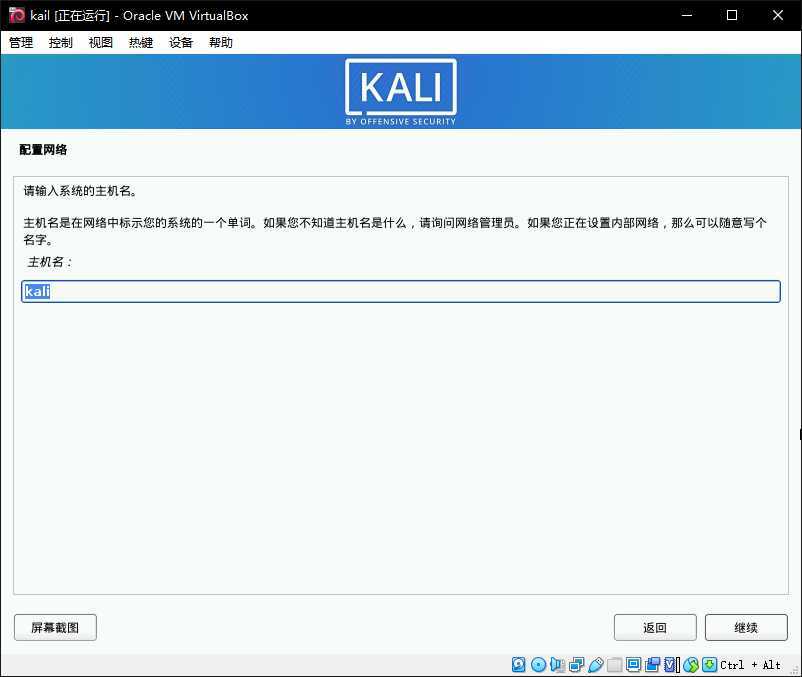The image size is (802, 677).
Task: Open the 热键 menu
Action: pyautogui.click(x=141, y=42)
